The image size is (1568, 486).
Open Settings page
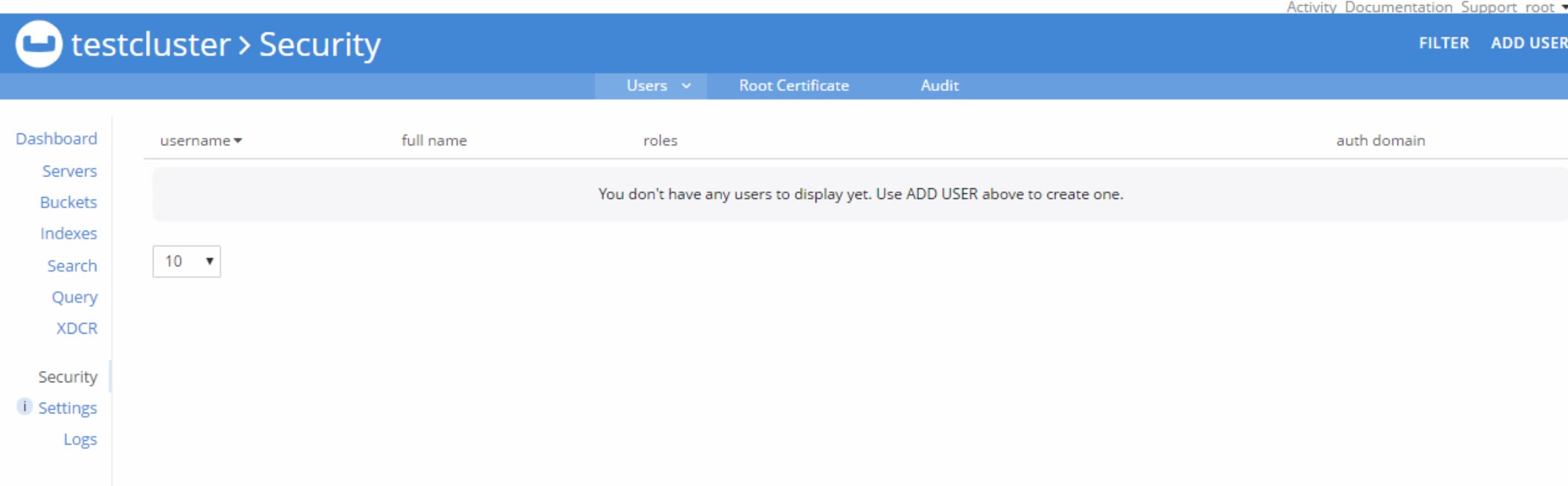click(68, 408)
